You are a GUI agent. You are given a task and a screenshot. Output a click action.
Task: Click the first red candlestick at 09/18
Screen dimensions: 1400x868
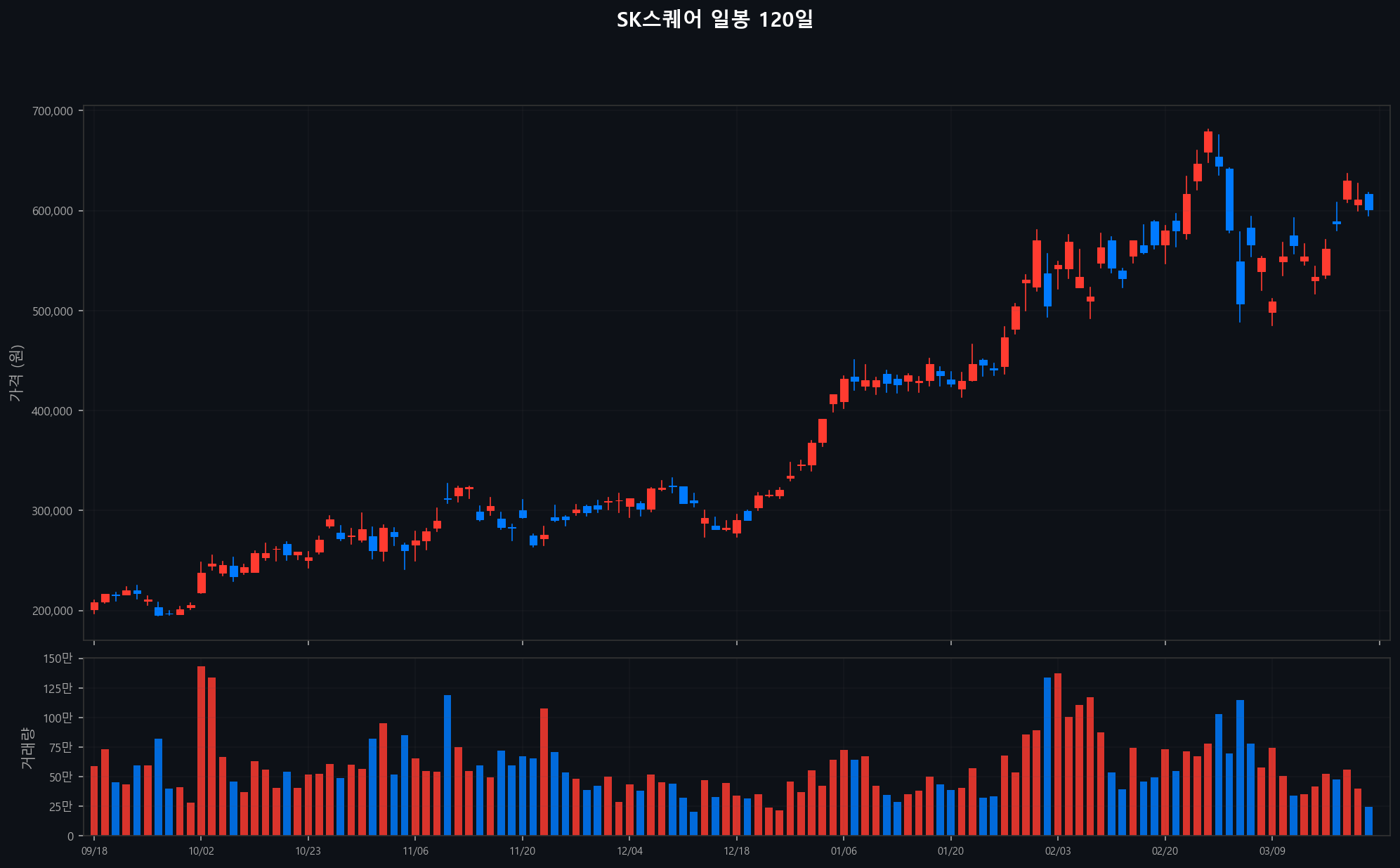click(94, 606)
